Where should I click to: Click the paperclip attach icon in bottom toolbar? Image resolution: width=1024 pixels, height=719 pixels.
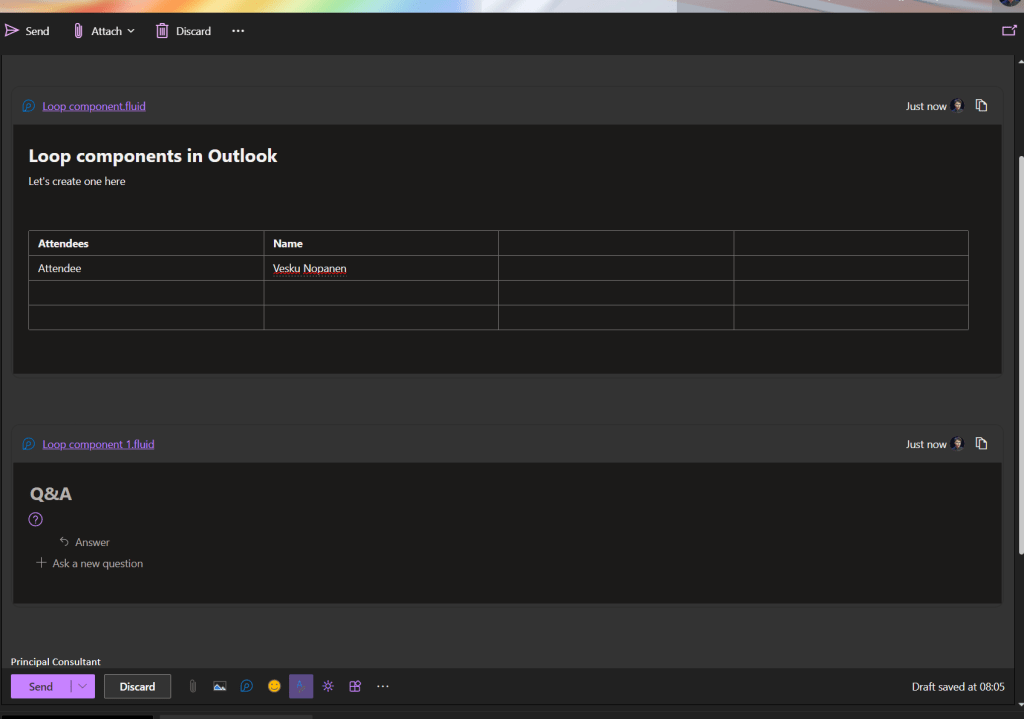(193, 686)
